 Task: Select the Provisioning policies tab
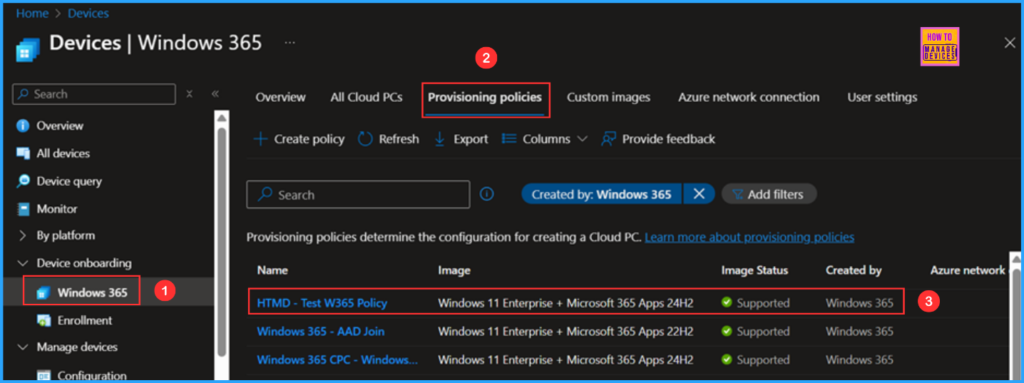tap(485, 97)
